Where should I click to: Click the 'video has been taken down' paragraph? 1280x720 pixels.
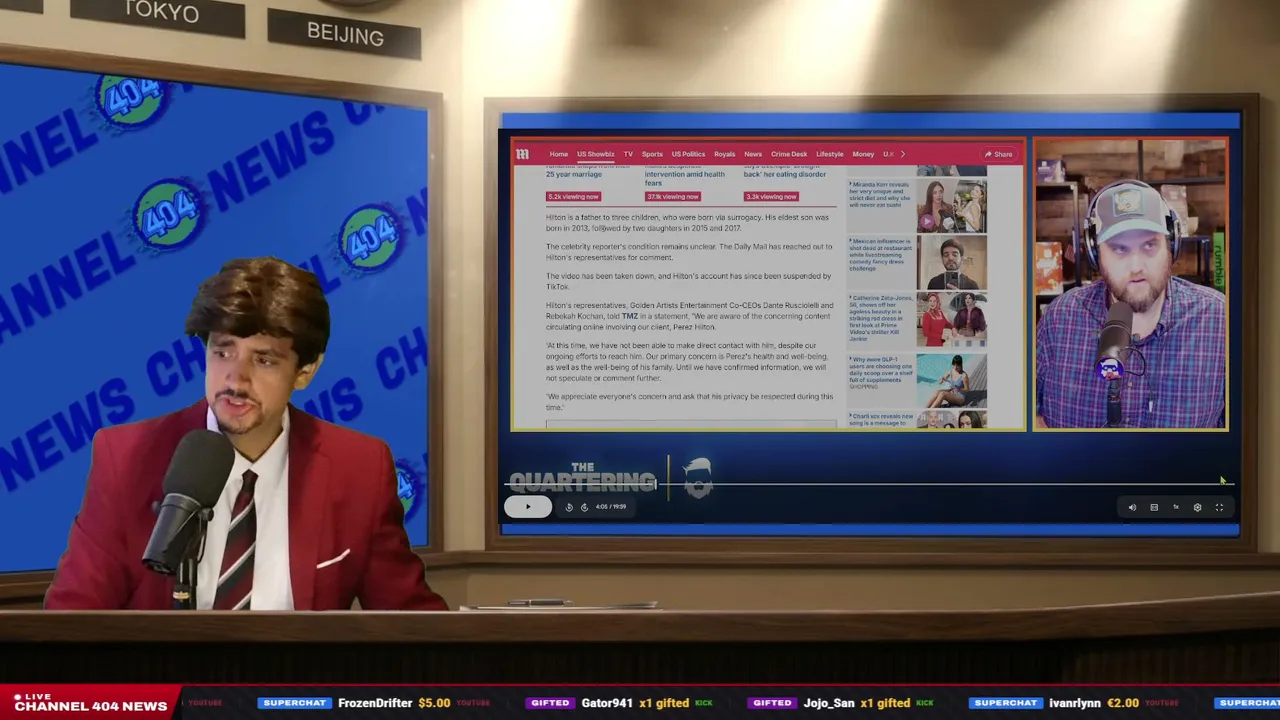point(688,281)
